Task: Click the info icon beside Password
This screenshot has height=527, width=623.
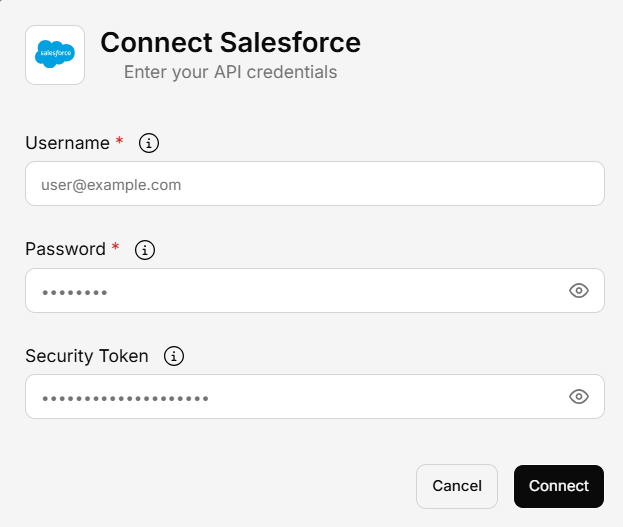Action: click(145, 249)
